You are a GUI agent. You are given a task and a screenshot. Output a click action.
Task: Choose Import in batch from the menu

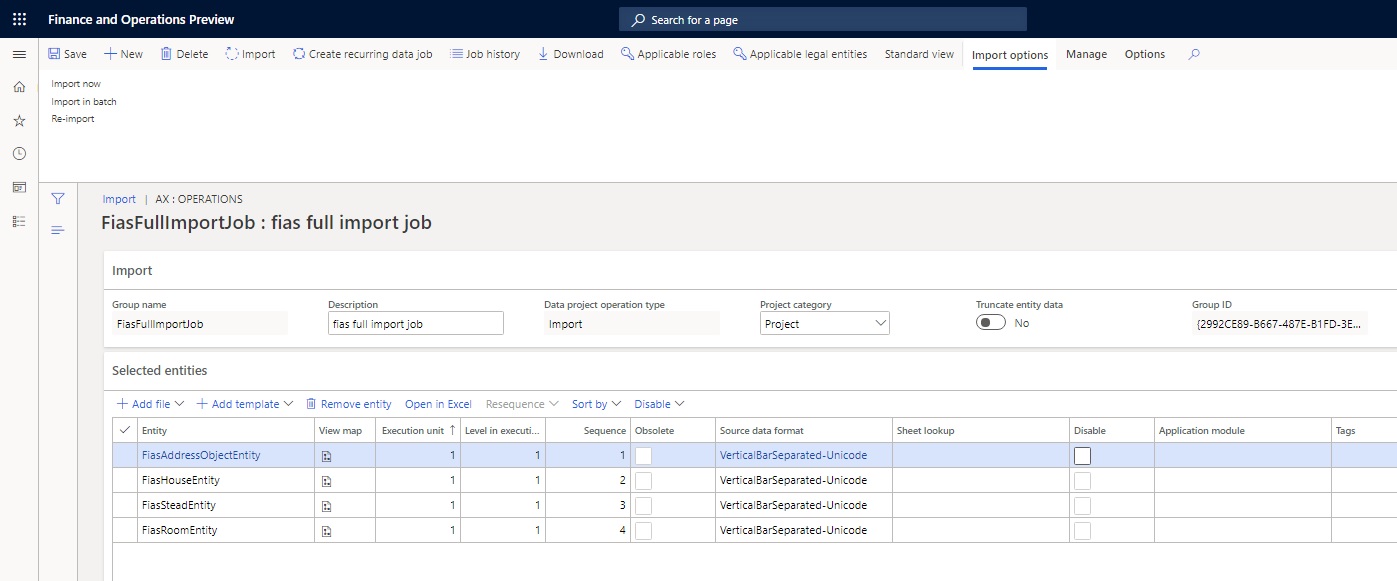(x=83, y=101)
